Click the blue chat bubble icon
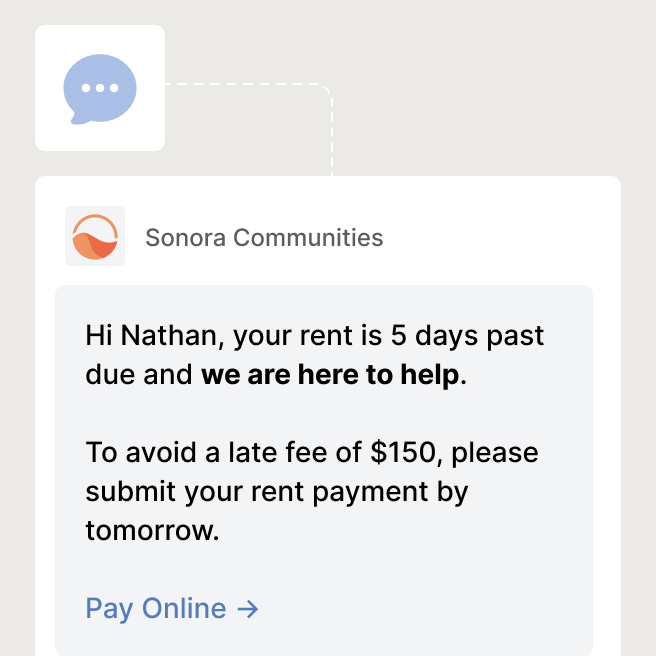Viewport: 656px width, 656px height. 100,89
